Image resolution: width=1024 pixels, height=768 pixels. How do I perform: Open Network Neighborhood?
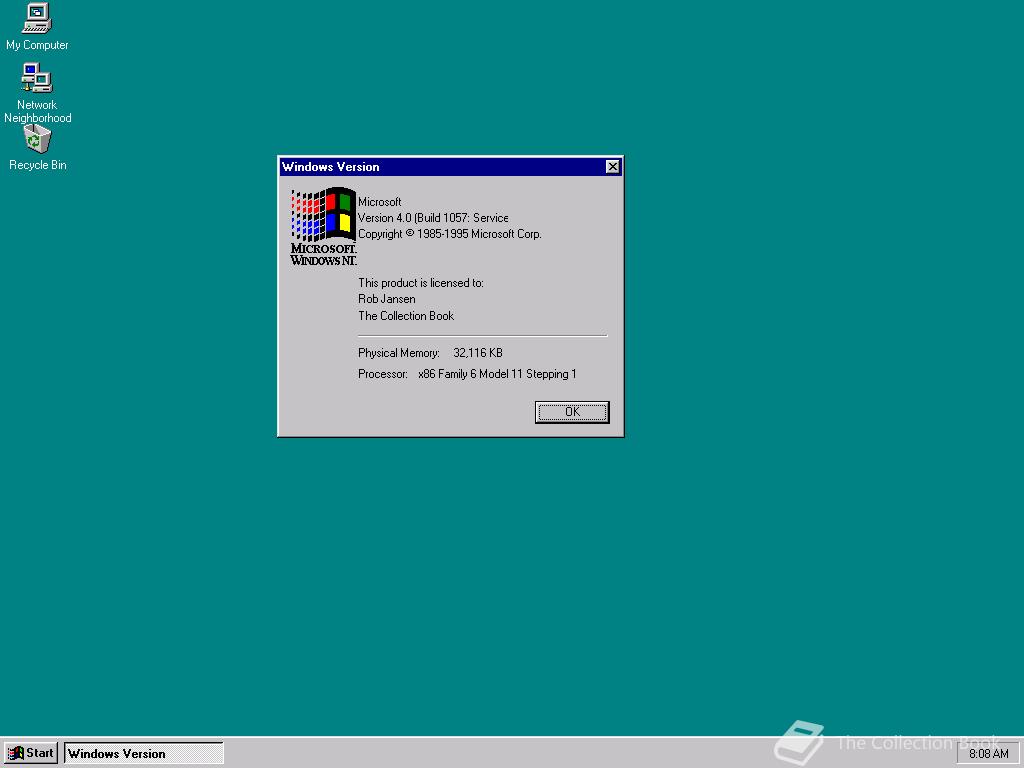point(36,78)
